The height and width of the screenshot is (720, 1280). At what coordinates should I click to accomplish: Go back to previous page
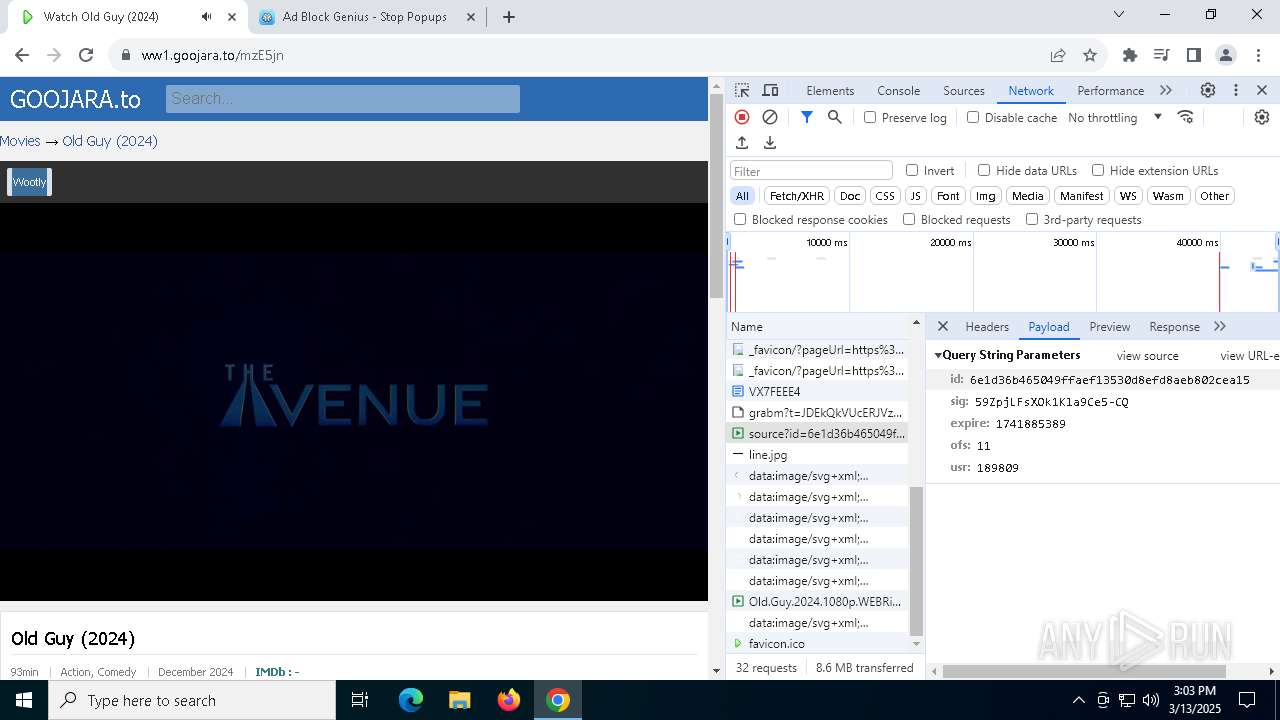pyautogui.click(x=22, y=55)
